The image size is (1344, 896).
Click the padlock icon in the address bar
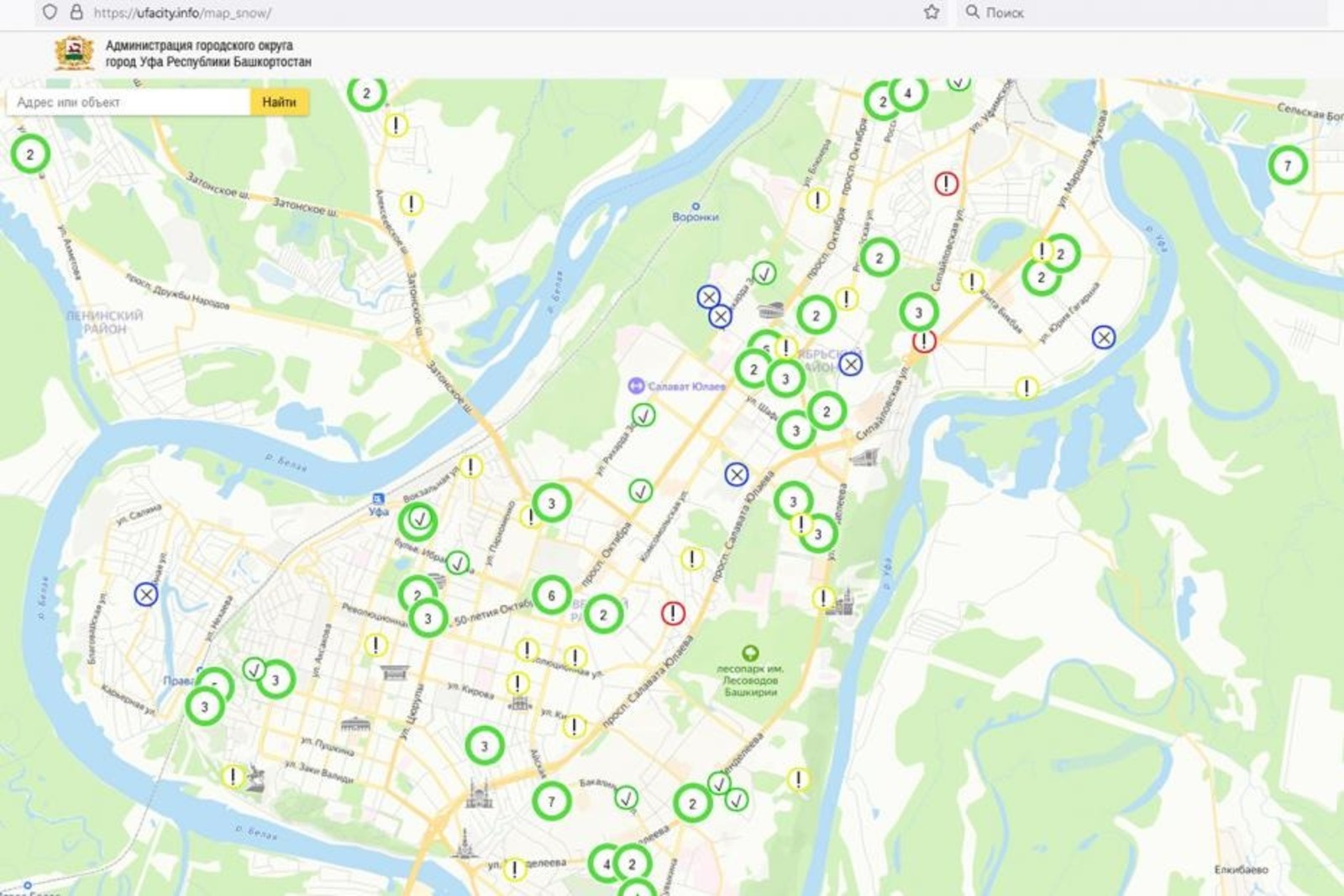(x=76, y=13)
